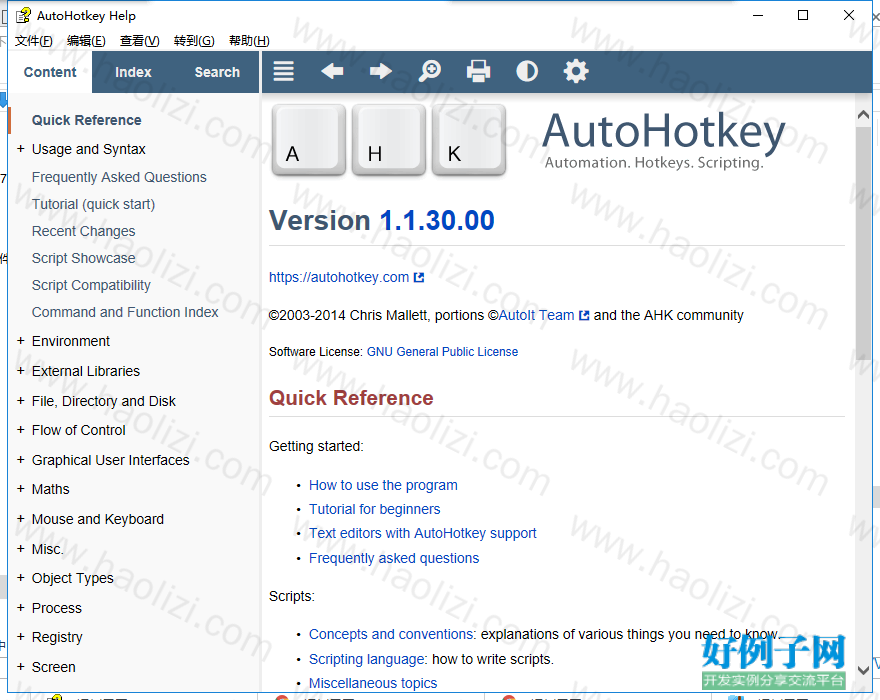
Task: Open Text editors with AutoHotkey support
Action: pyautogui.click(x=423, y=533)
